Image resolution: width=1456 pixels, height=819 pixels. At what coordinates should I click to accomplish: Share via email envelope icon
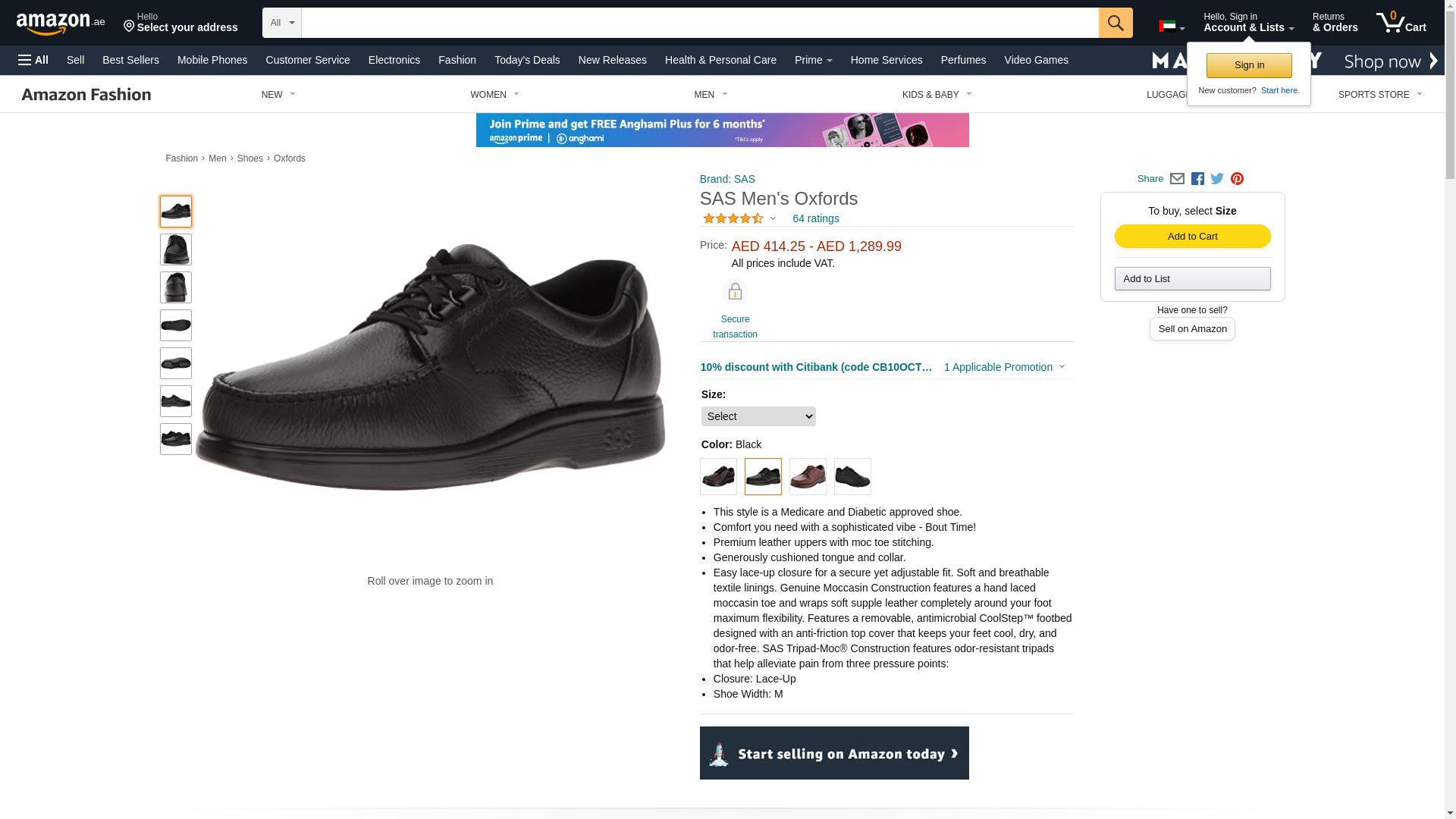click(1177, 179)
